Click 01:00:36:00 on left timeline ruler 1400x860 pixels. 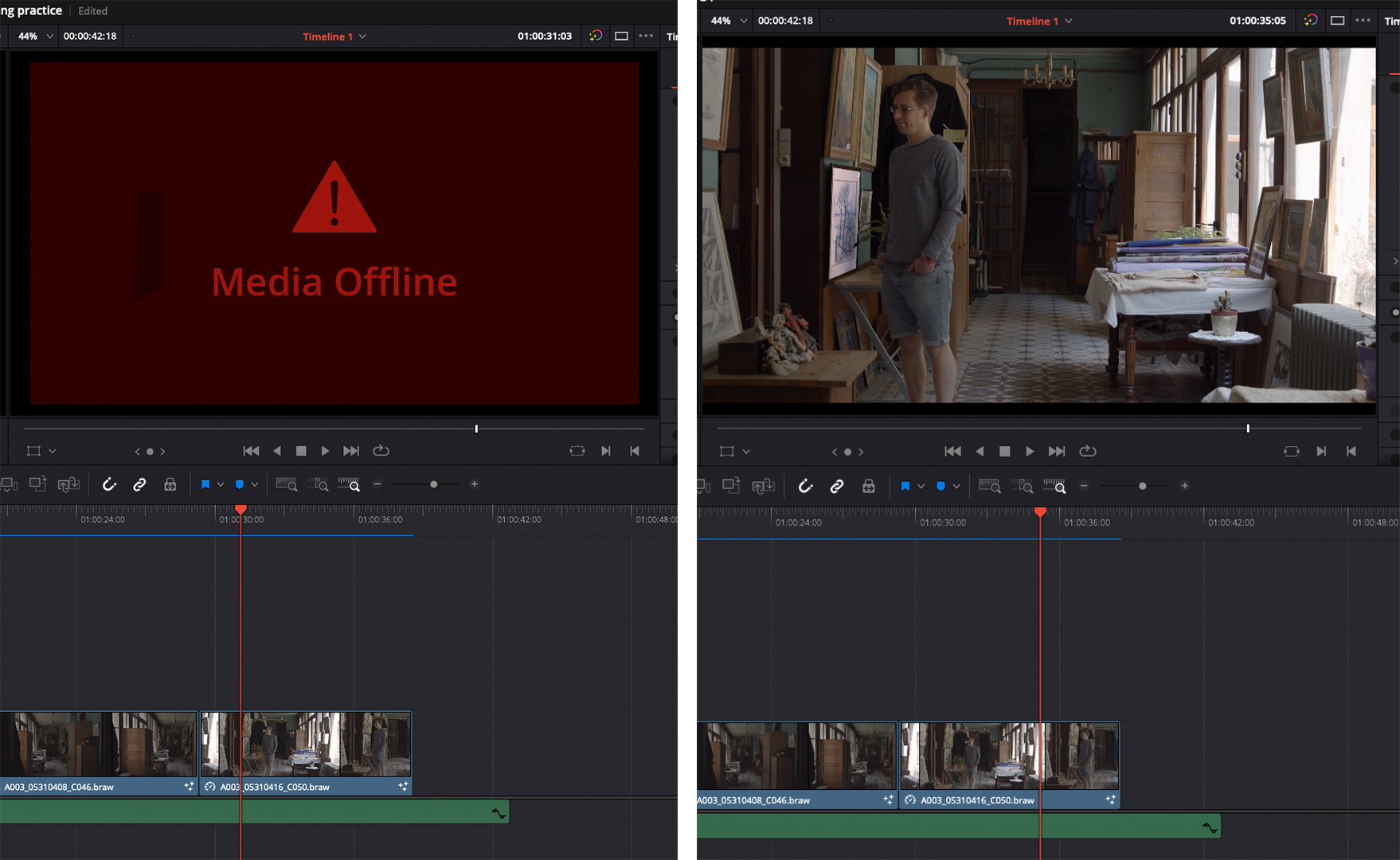380,519
